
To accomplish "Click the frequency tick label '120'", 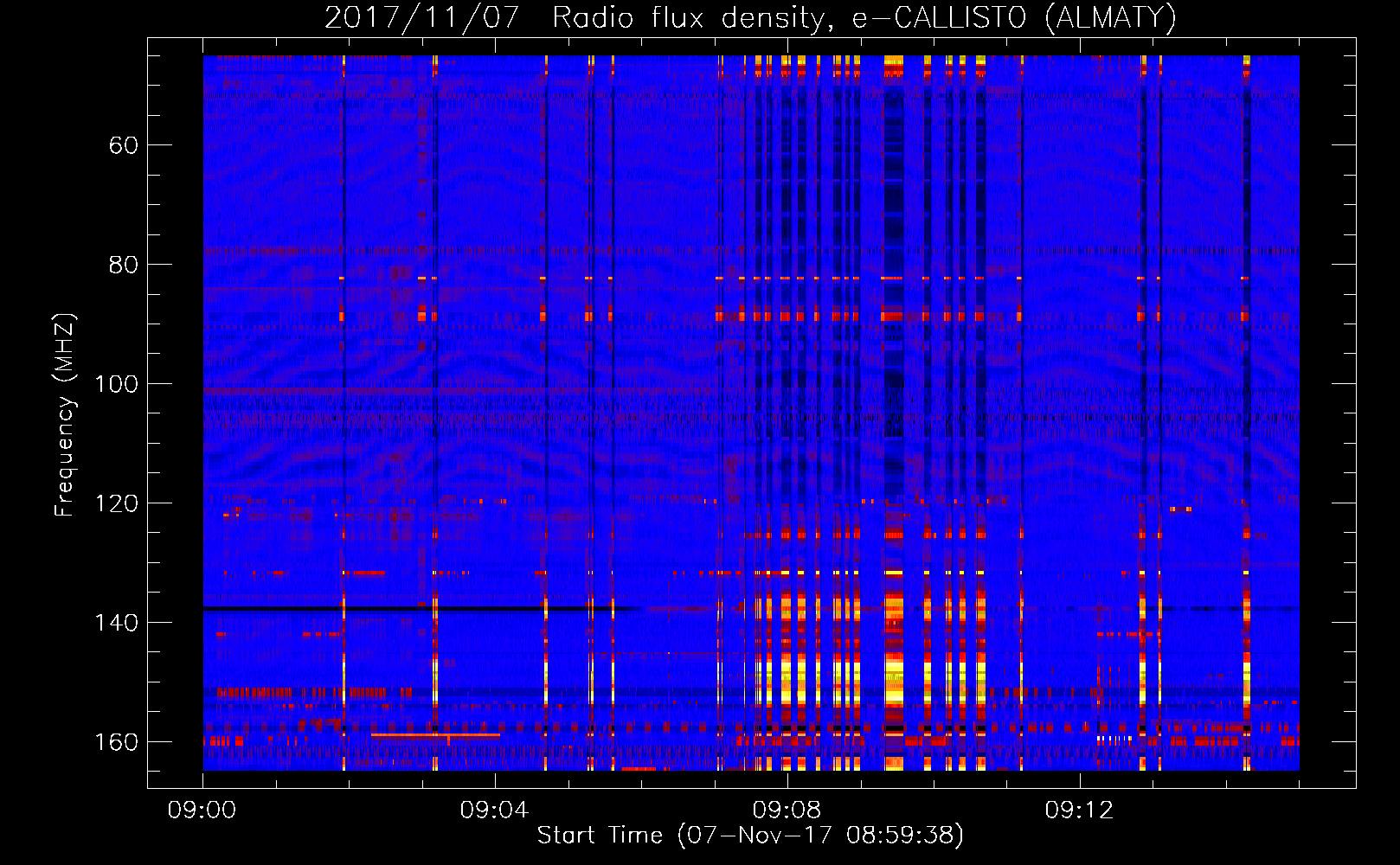I will point(116,503).
